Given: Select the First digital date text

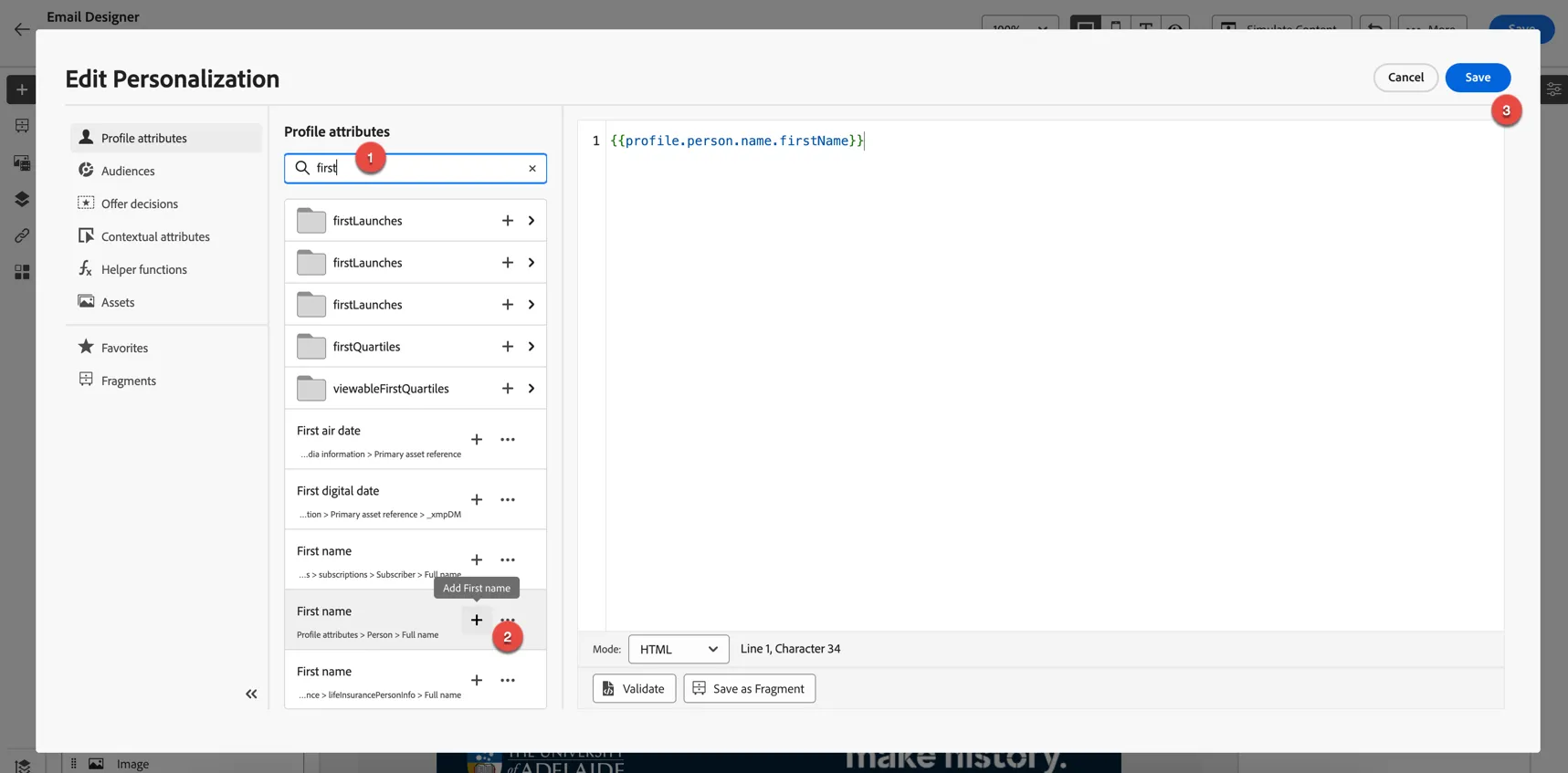Looking at the screenshot, I should (x=338, y=491).
